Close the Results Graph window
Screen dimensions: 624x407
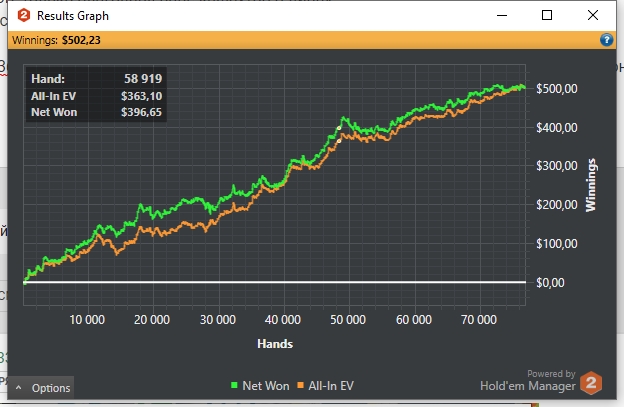pyautogui.click(x=593, y=15)
